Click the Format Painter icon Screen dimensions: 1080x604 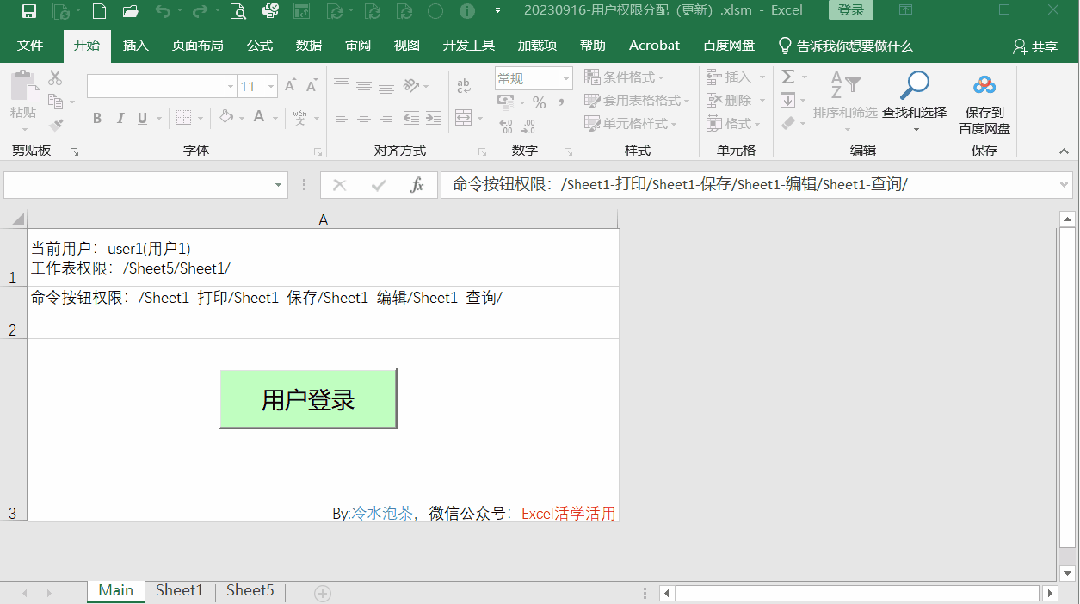(x=57, y=123)
